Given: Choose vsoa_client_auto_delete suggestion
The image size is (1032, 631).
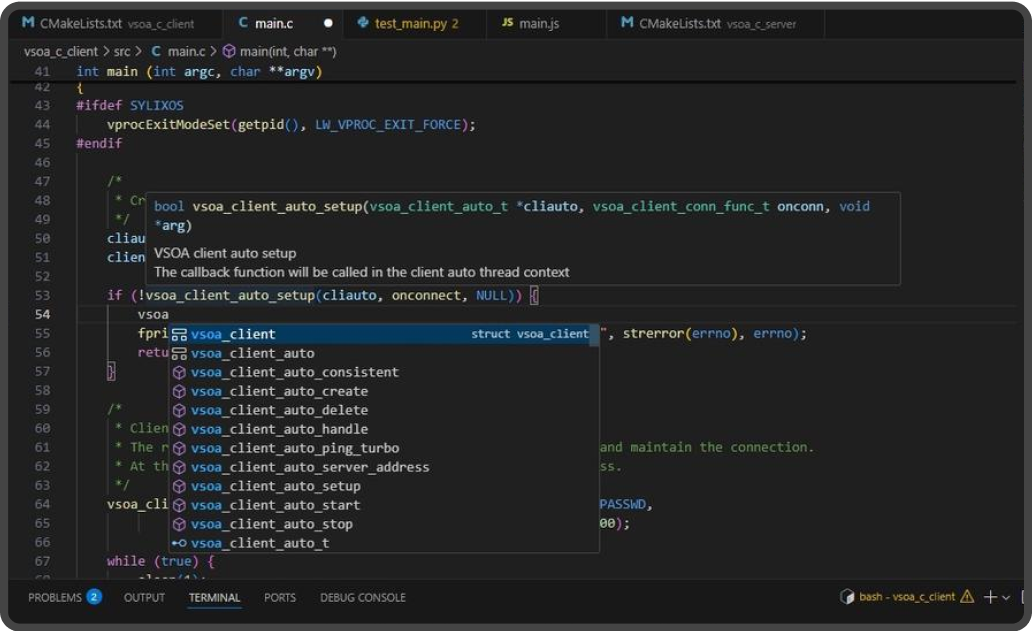Looking at the screenshot, I should pyautogui.click(x=384, y=411).
